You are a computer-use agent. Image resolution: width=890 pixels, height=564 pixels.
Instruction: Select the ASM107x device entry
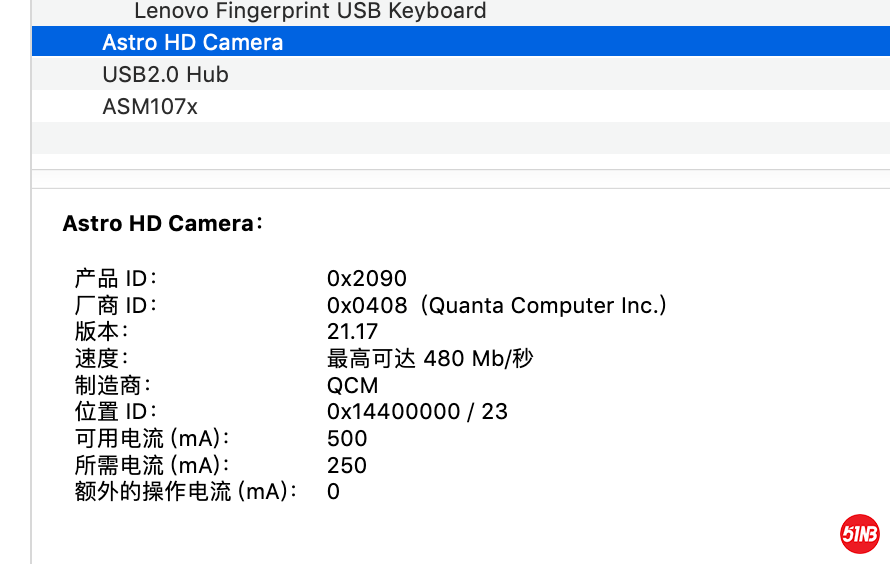(x=150, y=107)
